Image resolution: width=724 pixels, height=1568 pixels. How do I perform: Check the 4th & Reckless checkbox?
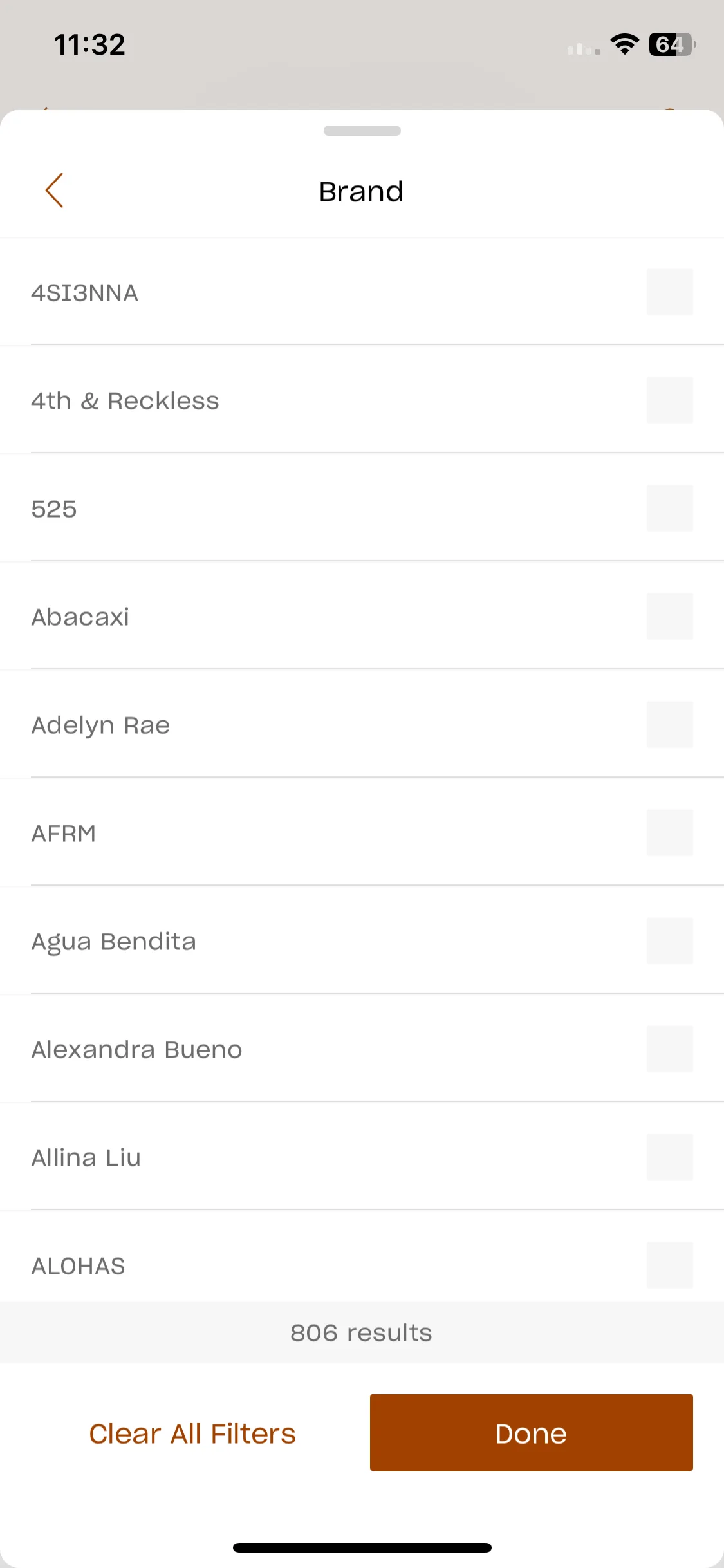670,400
